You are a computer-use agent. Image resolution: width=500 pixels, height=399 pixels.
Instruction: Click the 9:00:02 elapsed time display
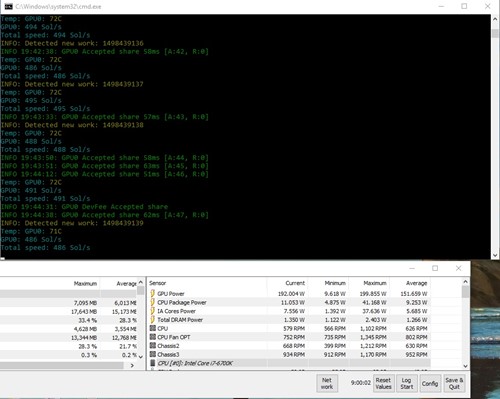(x=360, y=383)
